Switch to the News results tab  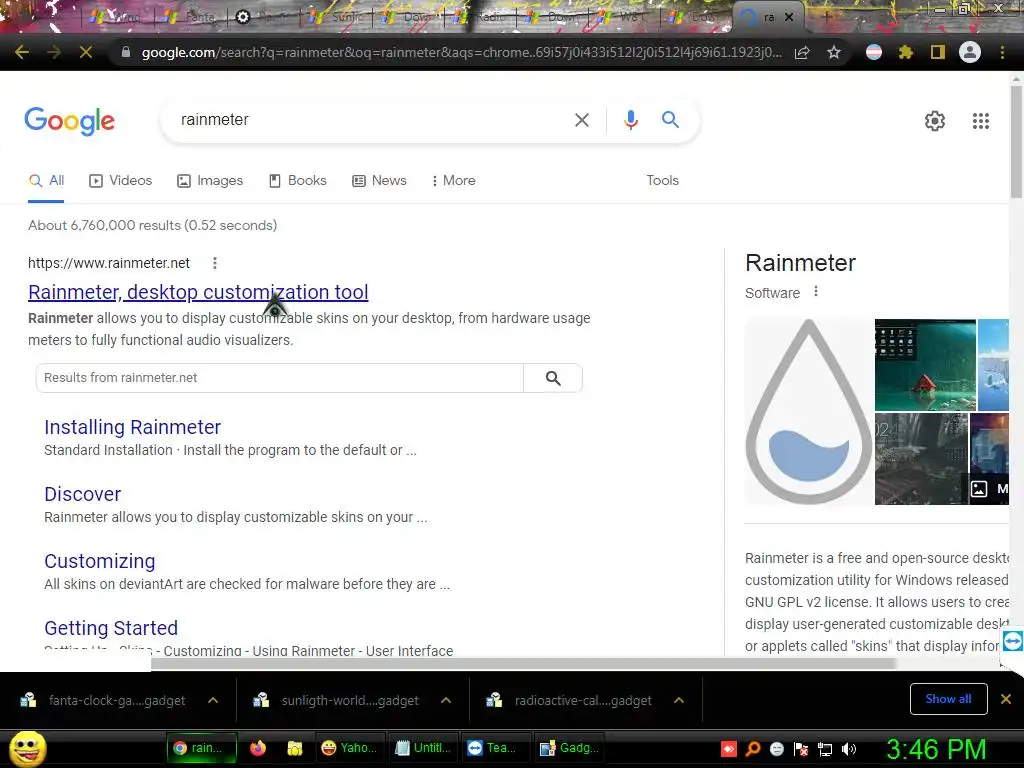pos(379,180)
